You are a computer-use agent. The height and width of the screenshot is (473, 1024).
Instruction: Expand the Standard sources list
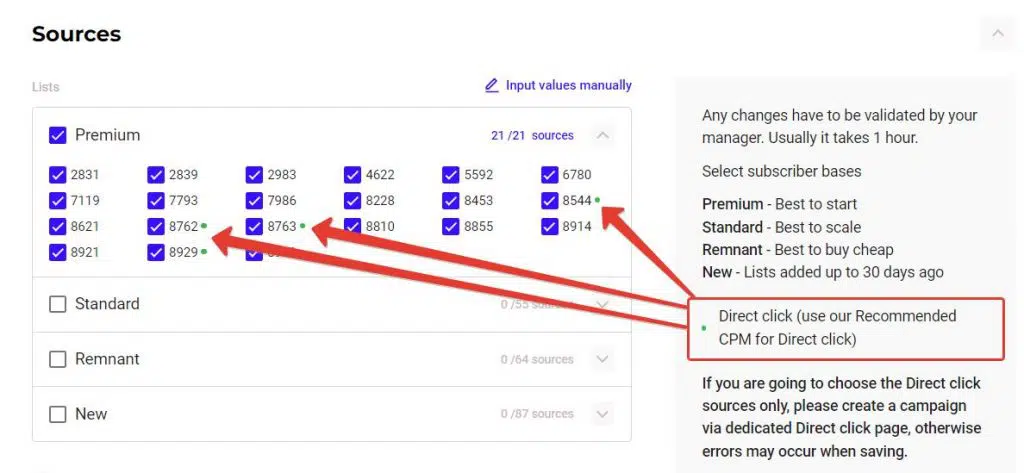click(x=602, y=304)
